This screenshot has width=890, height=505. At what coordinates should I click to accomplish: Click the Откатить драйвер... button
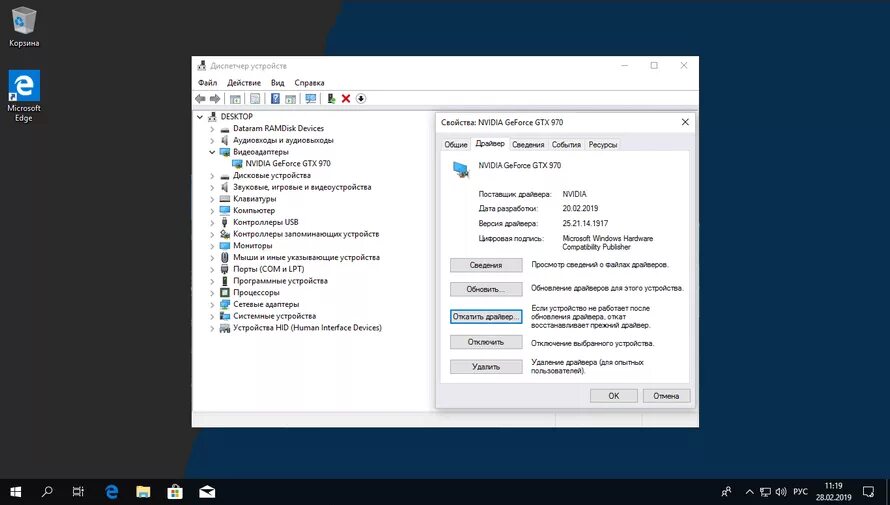pos(486,317)
